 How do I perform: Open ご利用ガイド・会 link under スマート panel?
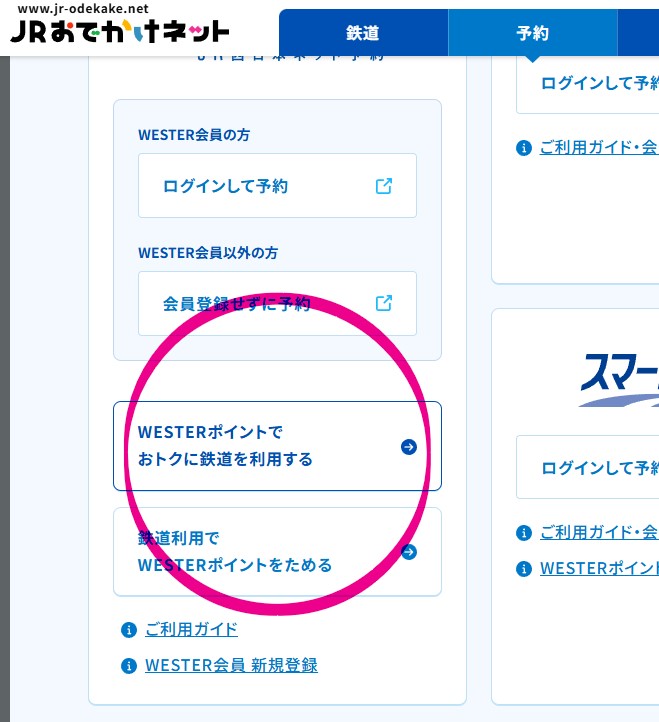click(x=599, y=532)
